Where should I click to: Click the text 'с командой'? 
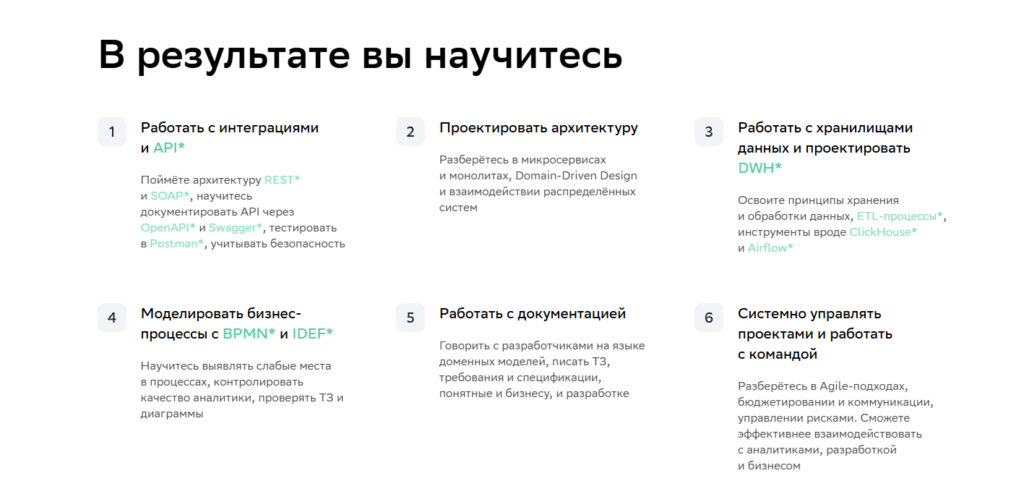click(x=777, y=354)
